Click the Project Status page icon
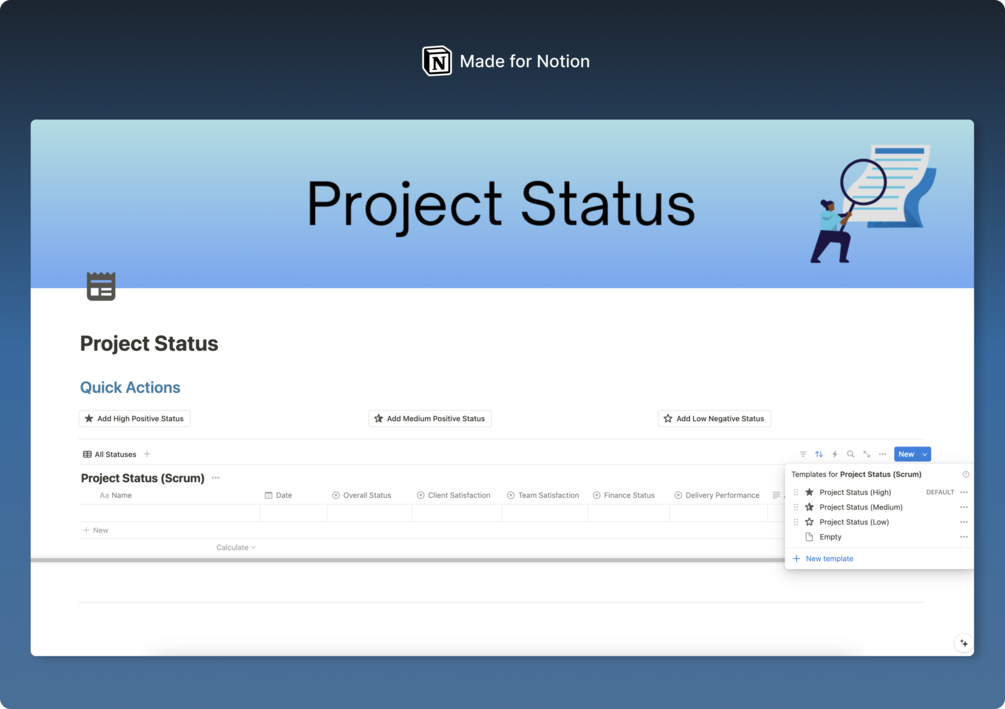The width and height of the screenshot is (1005, 709). point(101,286)
